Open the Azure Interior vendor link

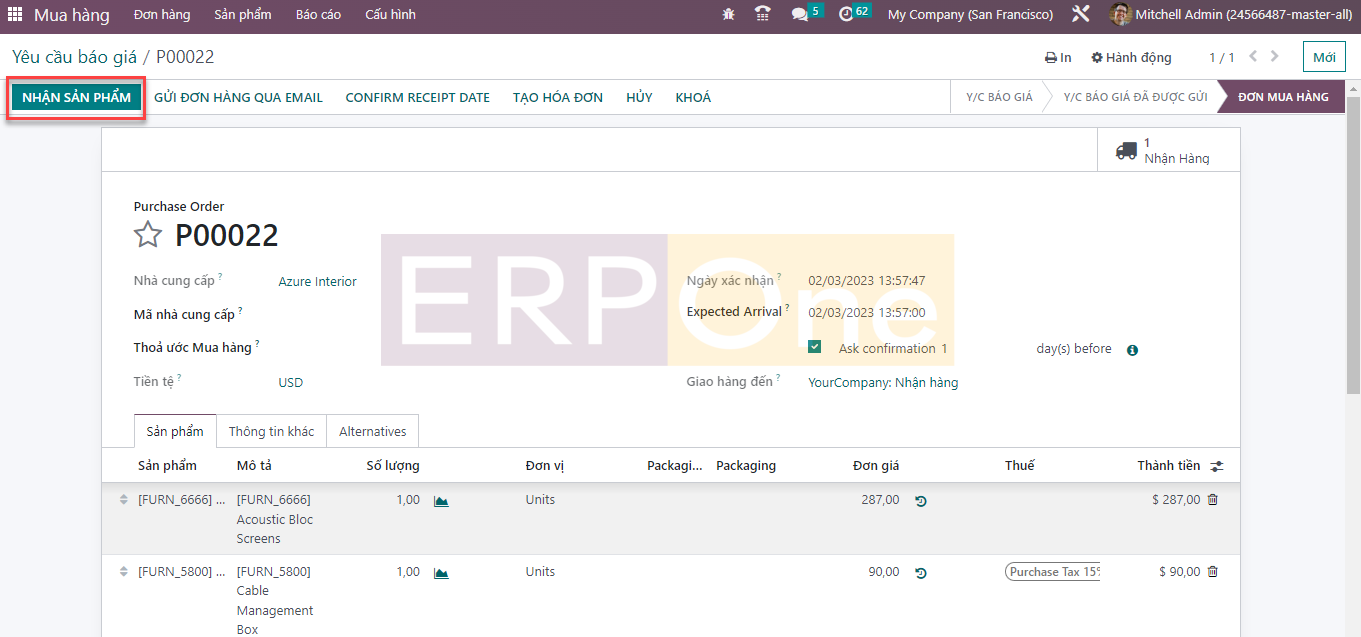pos(317,282)
